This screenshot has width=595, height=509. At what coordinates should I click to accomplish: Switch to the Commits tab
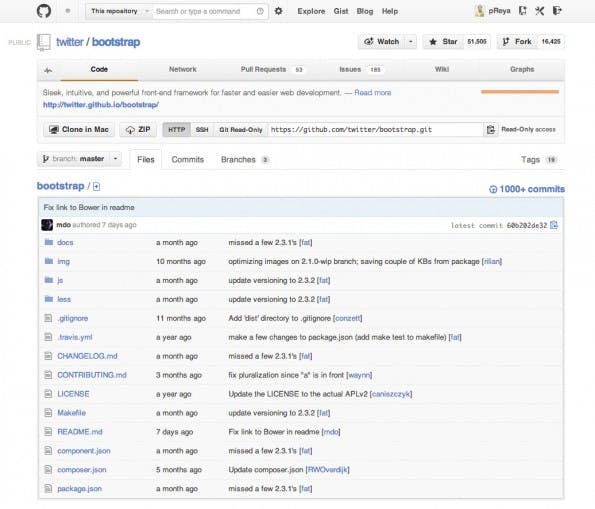(x=187, y=159)
